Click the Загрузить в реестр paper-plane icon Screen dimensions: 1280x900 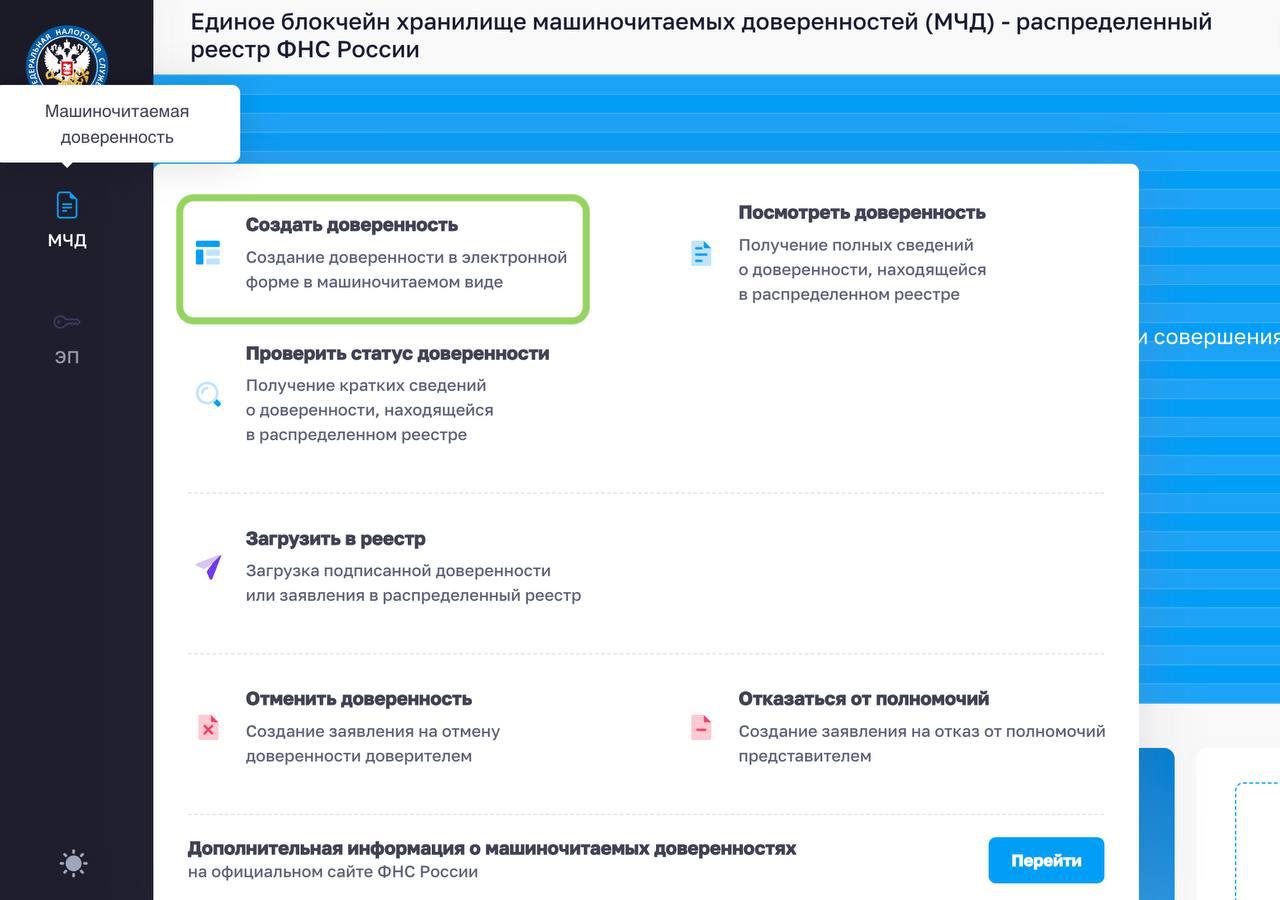(208, 567)
